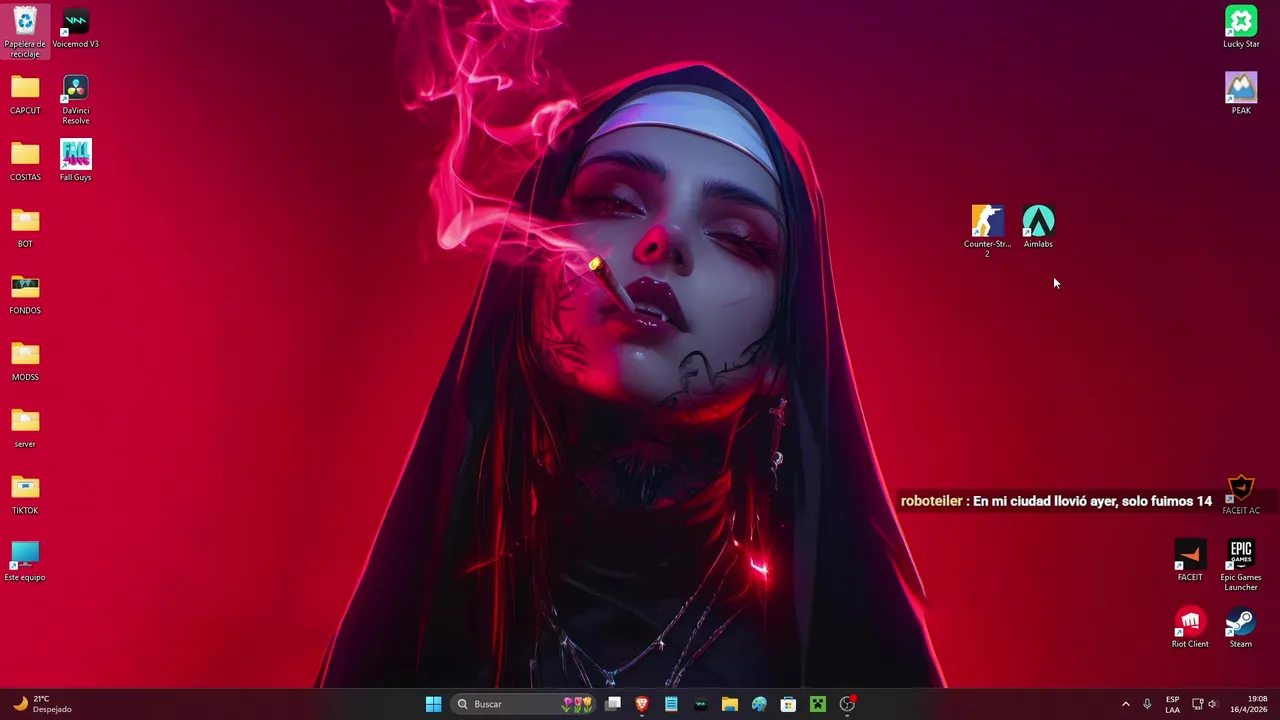Select the FACEIT AC desktop shortcut
Screen dimensions: 1280x720
pos(1241,495)
